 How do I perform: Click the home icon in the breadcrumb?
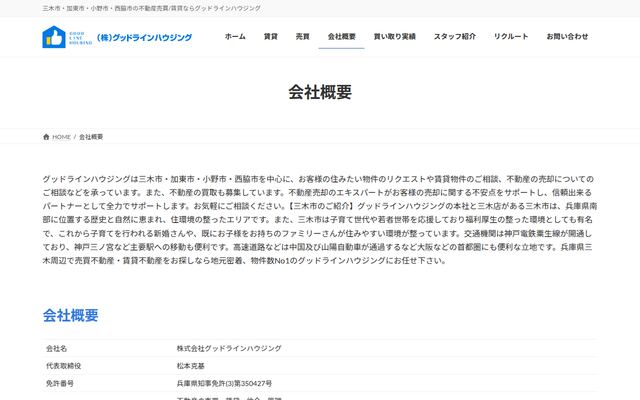click(46, 137)
